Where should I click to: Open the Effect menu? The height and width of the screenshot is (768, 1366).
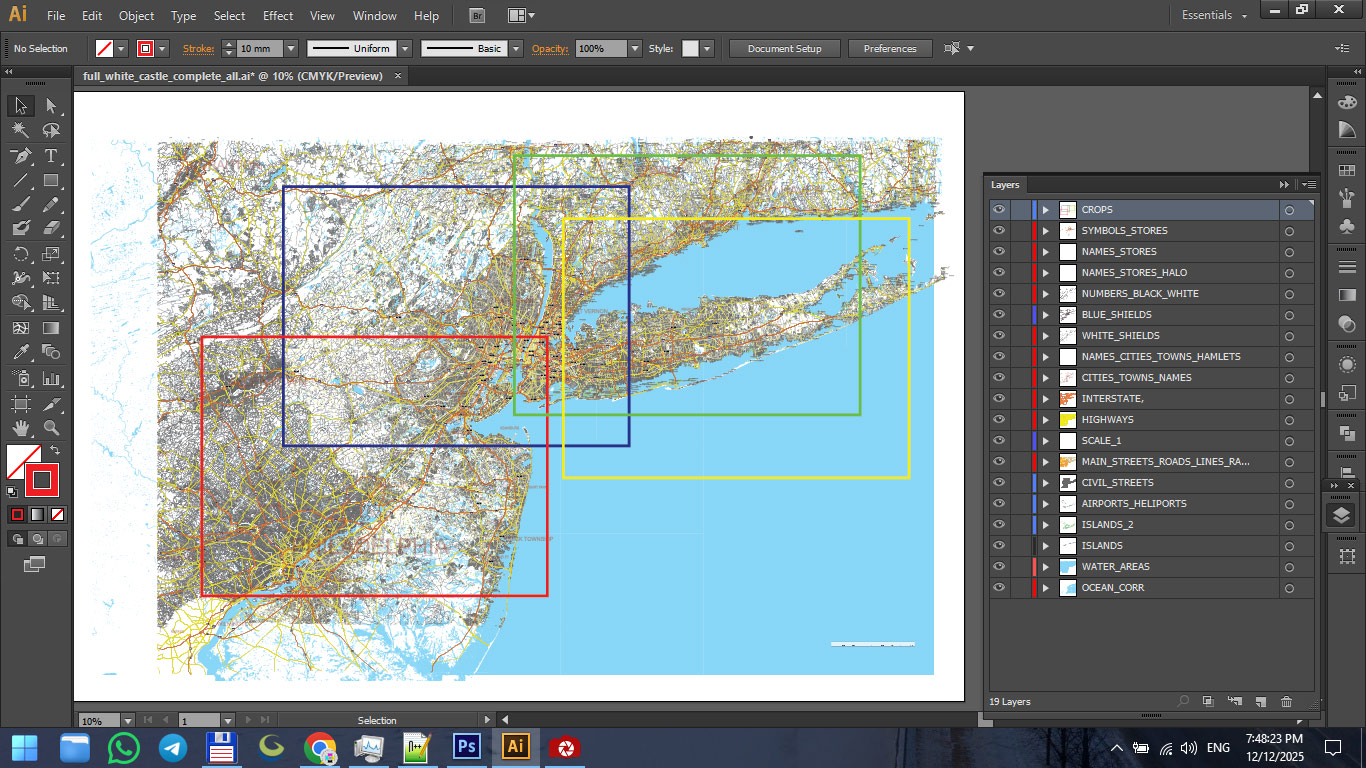[x=278, y=16]
